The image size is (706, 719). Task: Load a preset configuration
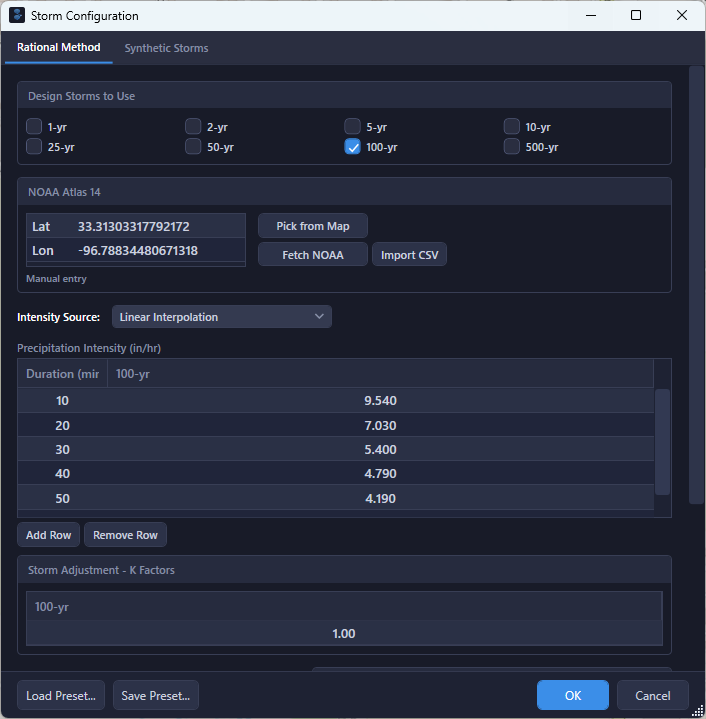click(x=61, y=696)
